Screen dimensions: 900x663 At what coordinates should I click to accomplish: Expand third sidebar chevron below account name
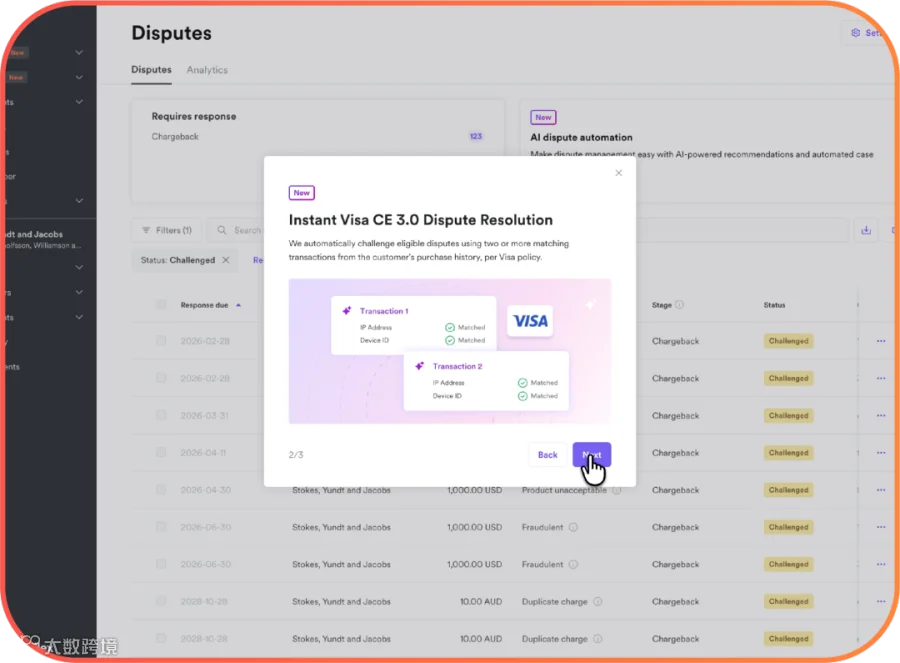click(x=79, y=317)
